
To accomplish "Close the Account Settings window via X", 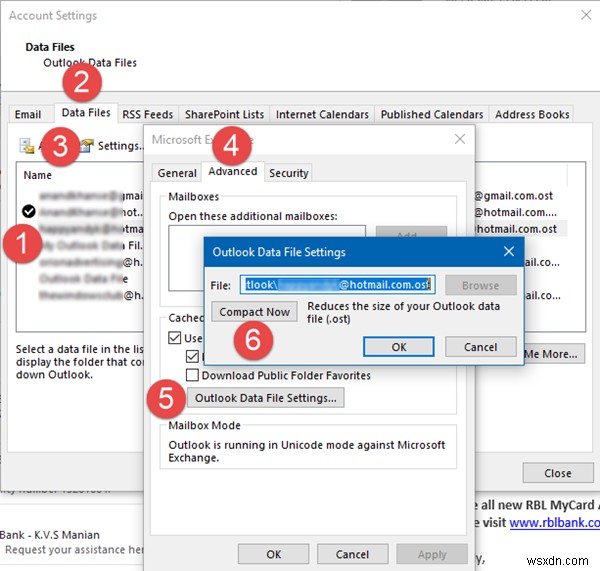I will (586, 15).
